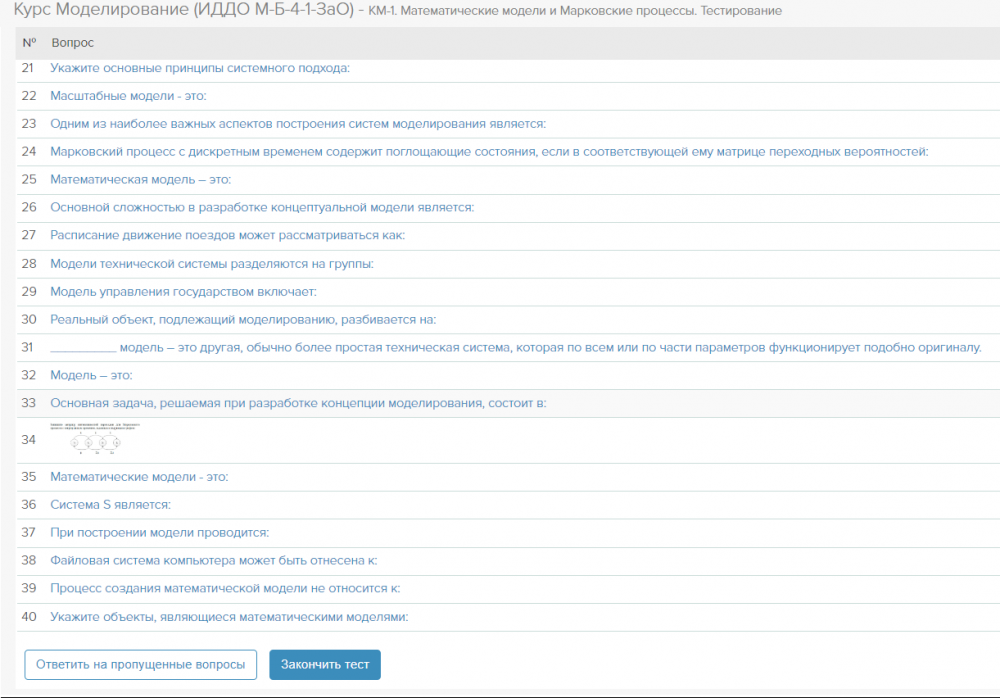Image resolution: width=1000 pixels, height=698 pixels.
Task: Open question 38 about файловая система компьютера
Action: pyautogui.click(x=214, y=561)
